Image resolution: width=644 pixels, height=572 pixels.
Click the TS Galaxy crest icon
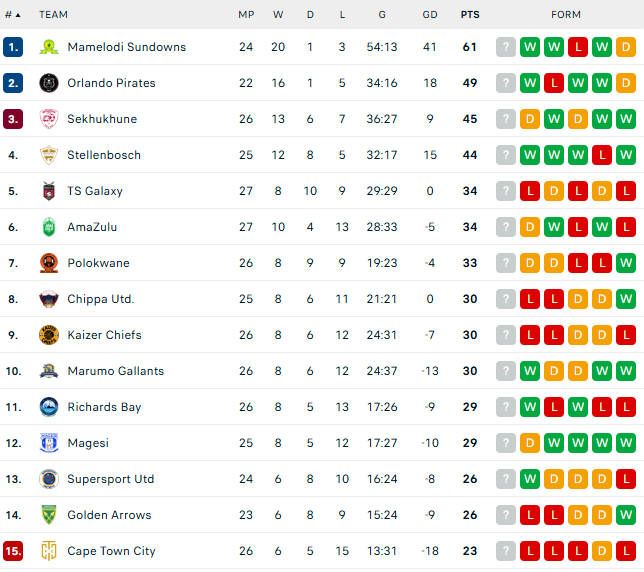[x=49, y=191]
